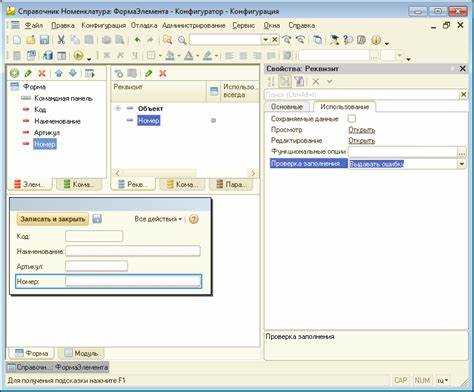474x392 pixels.
Task: Toggle Использовать всегда mark for Номер attribute
Action: click(213, 120)
